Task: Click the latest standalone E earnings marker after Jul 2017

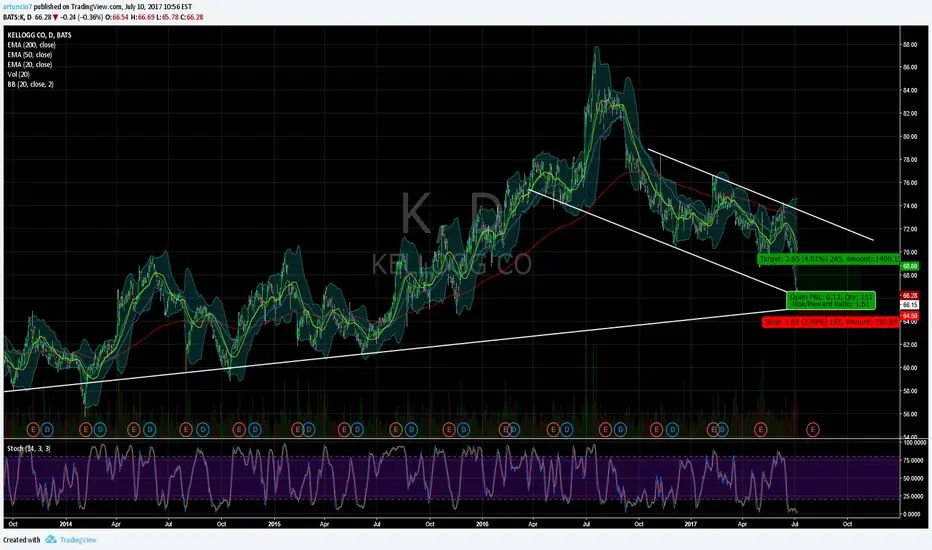Action: pos(813,429)
